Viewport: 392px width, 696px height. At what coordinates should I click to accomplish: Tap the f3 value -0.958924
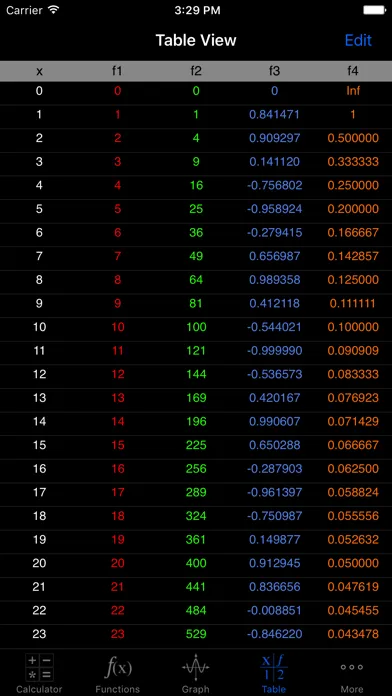tap(274, 209)
